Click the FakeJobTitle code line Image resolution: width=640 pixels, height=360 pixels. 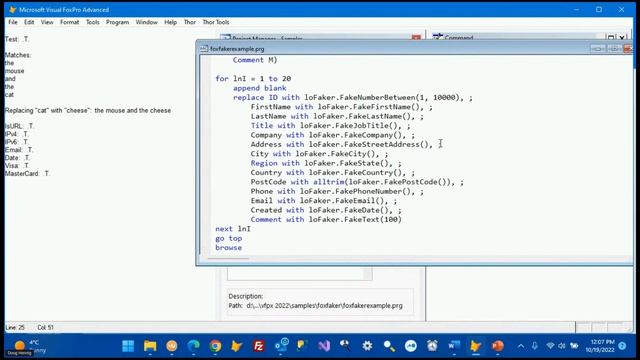tap(331, 125)
